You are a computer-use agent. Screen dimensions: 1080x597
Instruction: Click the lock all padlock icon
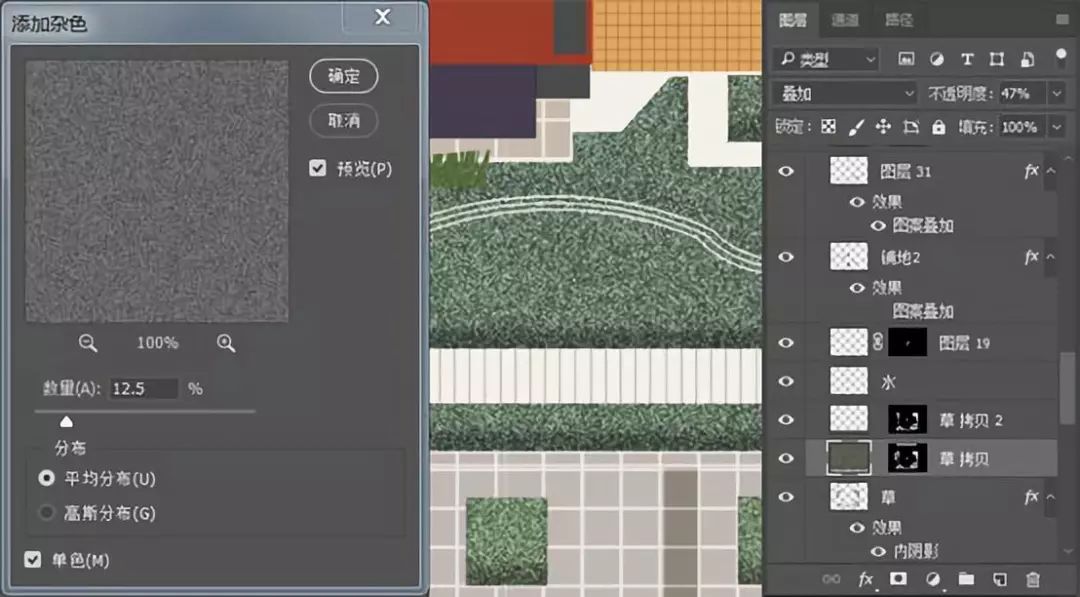[x=938, y=127]
